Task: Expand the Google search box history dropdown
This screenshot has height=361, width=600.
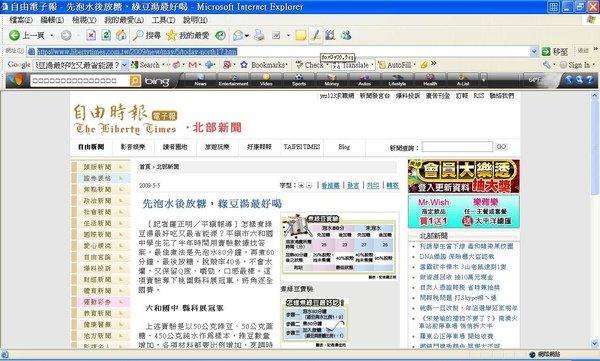Action: click(x=124, y=65)
